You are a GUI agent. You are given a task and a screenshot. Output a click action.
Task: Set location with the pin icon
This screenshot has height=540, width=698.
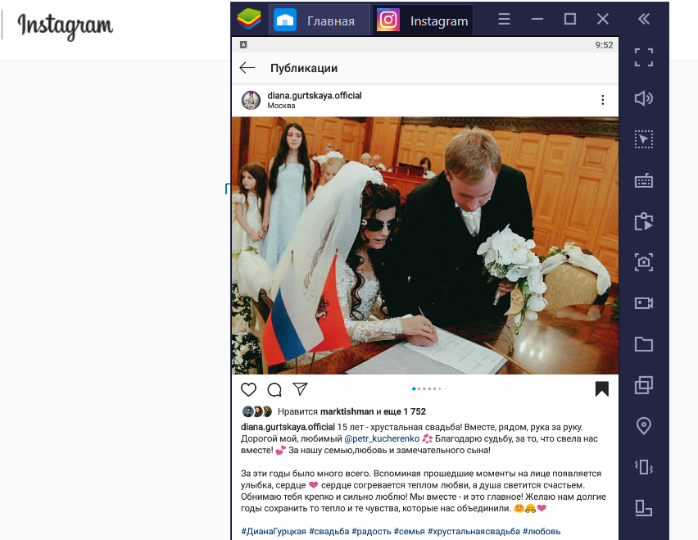coord(644,426)
